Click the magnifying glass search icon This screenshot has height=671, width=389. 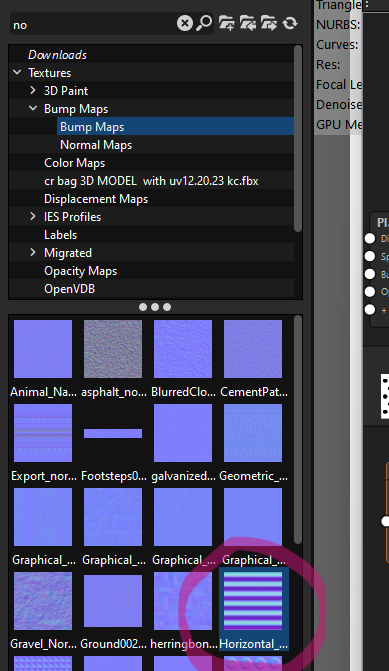[x=204, y=23]
